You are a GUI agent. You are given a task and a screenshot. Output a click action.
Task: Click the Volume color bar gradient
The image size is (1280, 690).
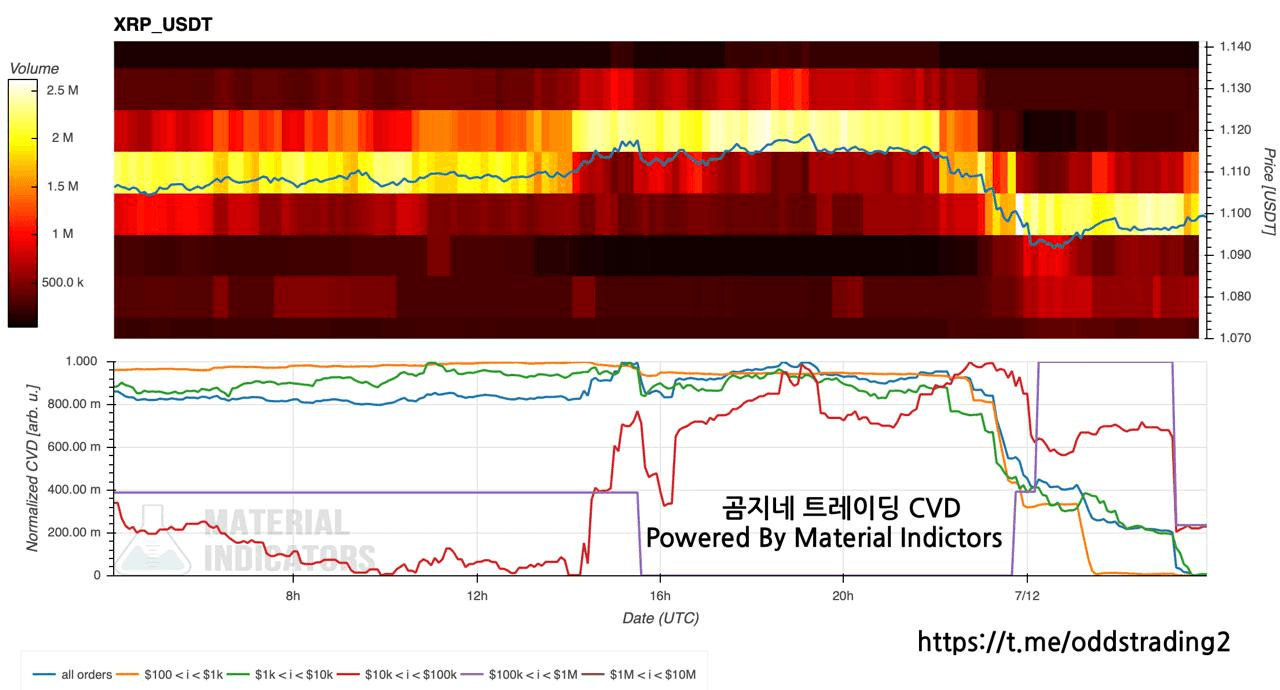pos(22,203)
